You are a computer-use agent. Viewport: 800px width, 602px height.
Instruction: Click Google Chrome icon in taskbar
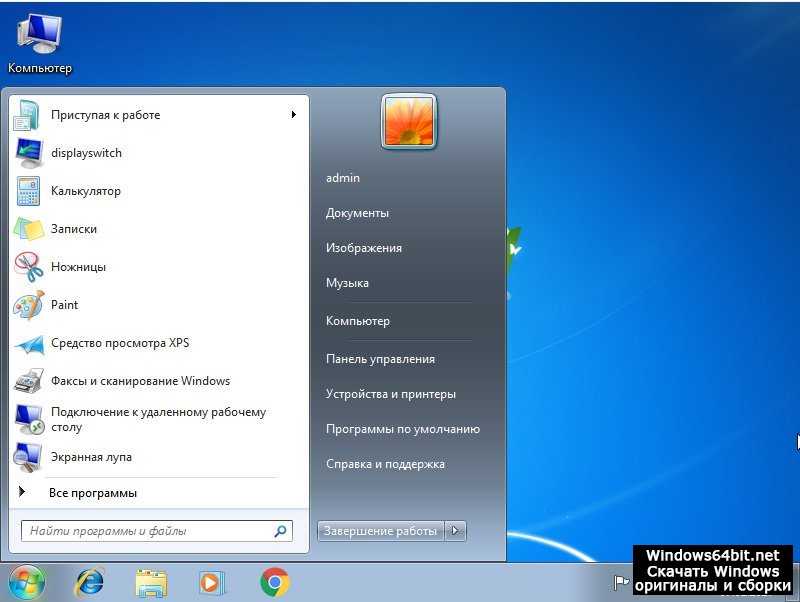[275, 582]
